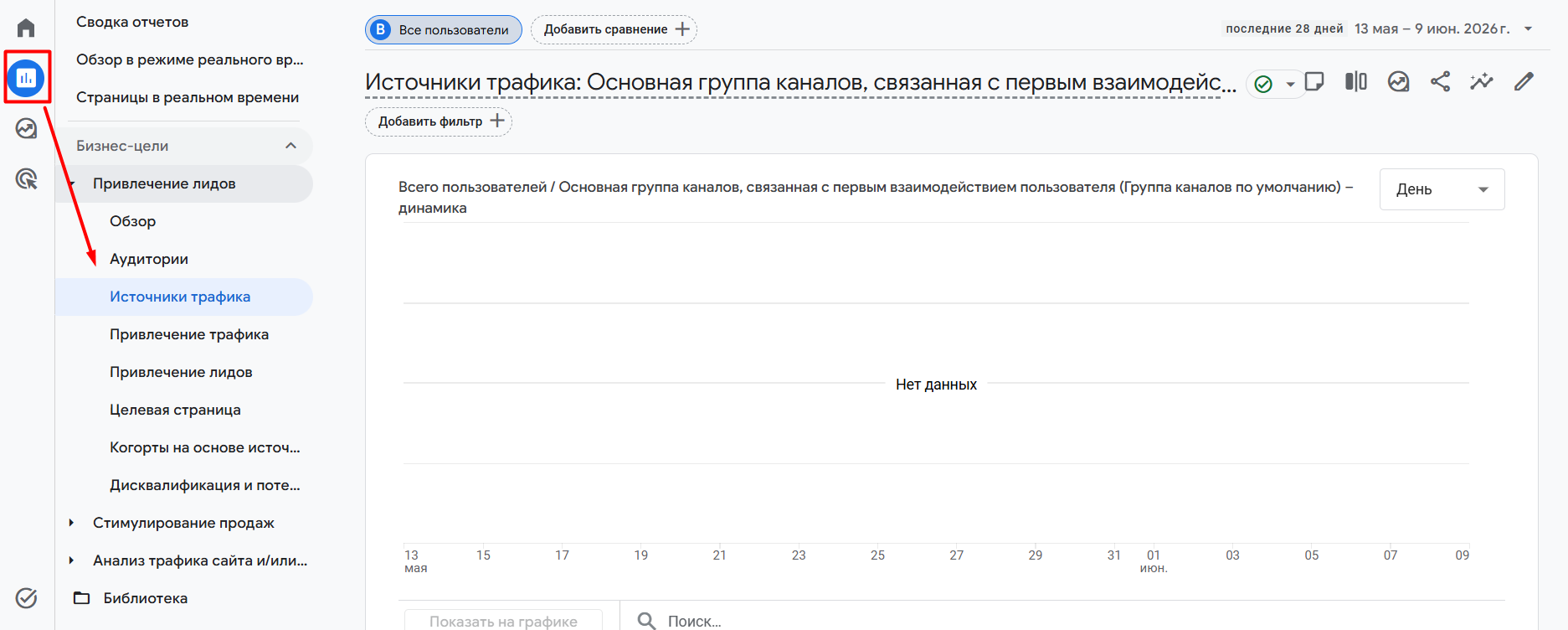
Task: Click the Библиотека folder icon
Action: (x=81, y=598)
